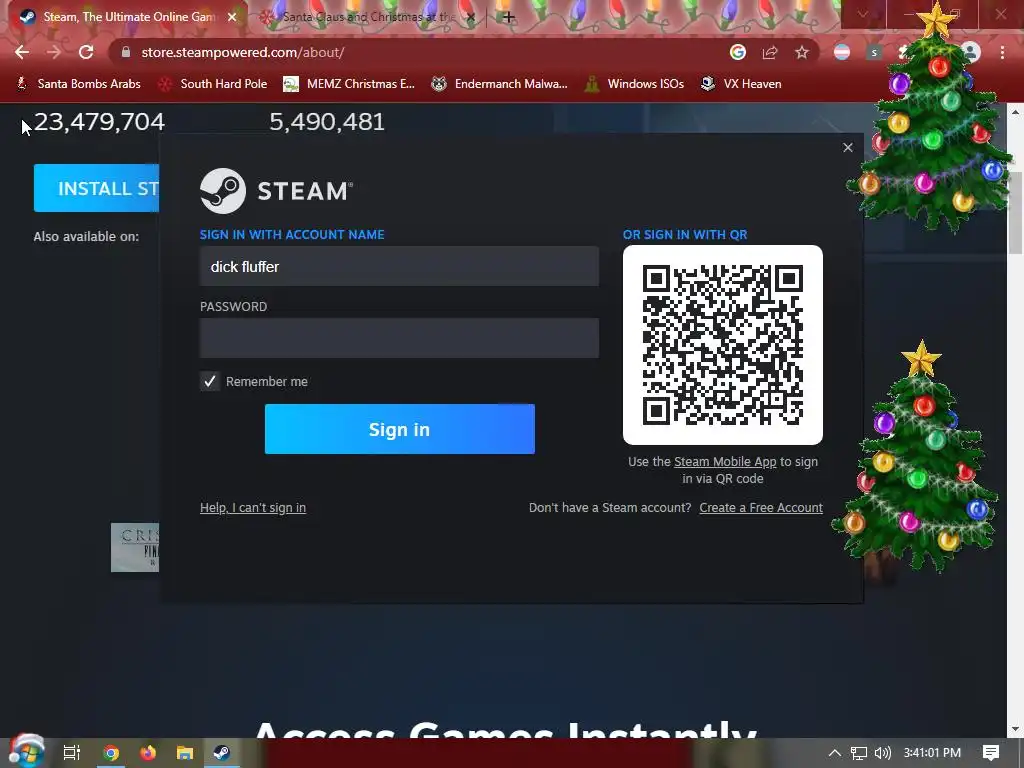Click the taskbar clock 3:41:01 PM
This screenshot has height=768, width=1024.
pos(932,753)
